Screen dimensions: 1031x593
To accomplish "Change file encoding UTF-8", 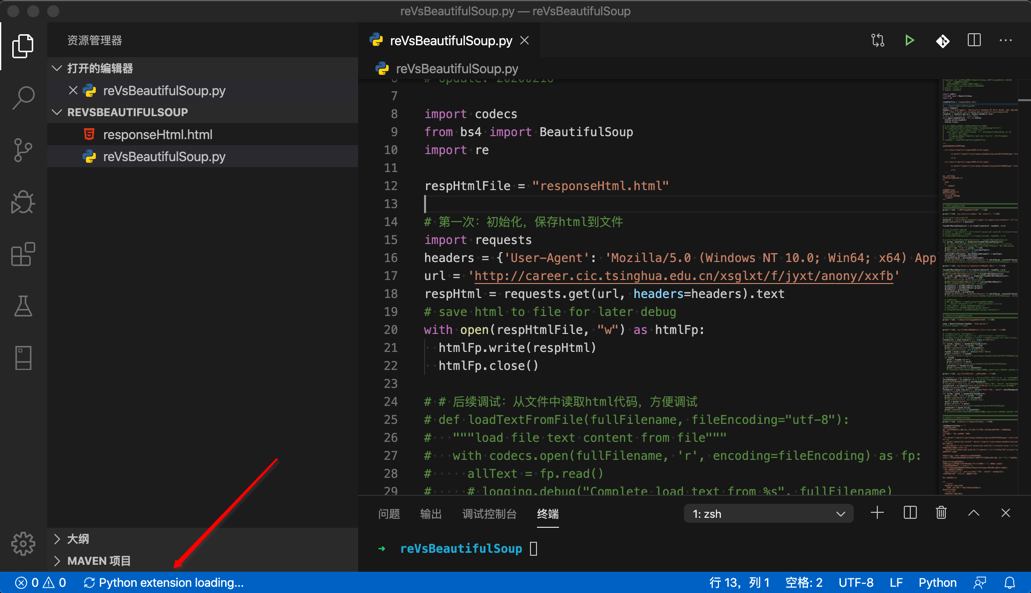I will point(856,582).
